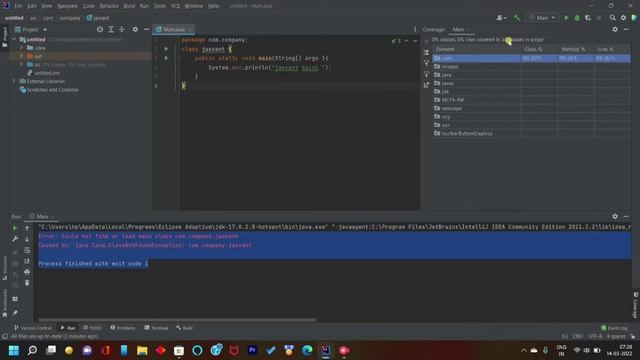Open the Tools menu
Screen dimensions: 640x360
160,6
